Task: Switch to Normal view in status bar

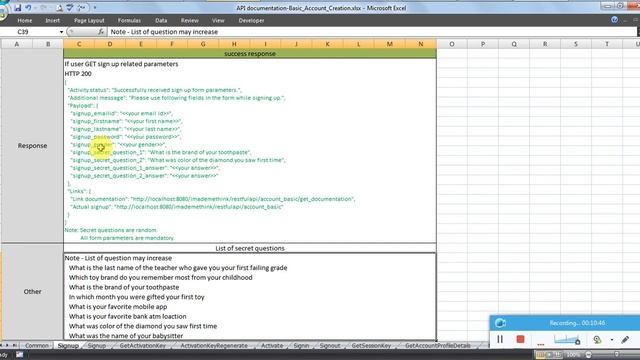Action: click(x=540, y=355)
